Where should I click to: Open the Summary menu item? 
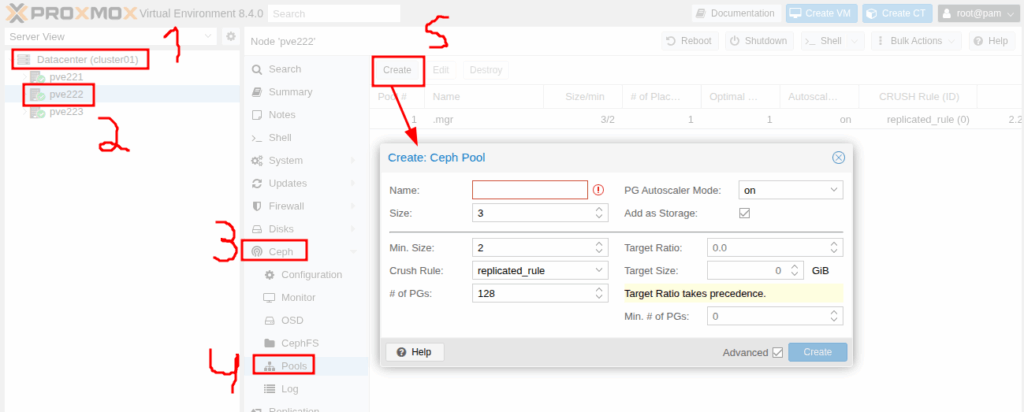pyautogui.click(x=290, y=92)
